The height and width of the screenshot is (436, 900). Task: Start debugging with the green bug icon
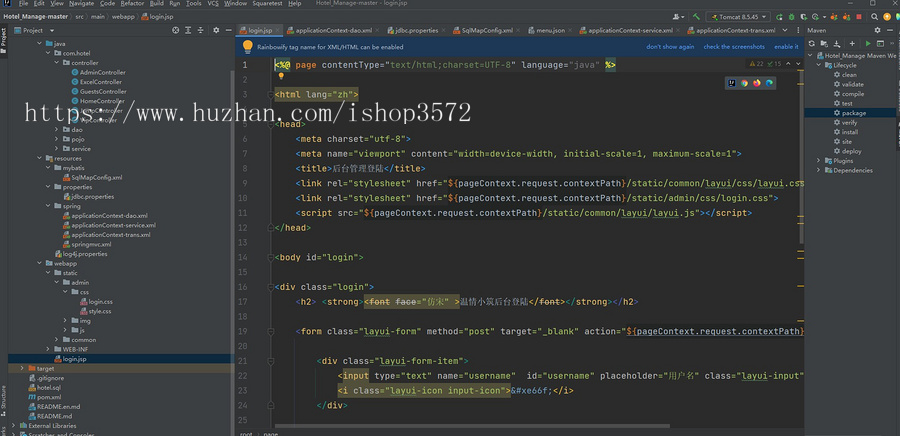tap(792, 17)
